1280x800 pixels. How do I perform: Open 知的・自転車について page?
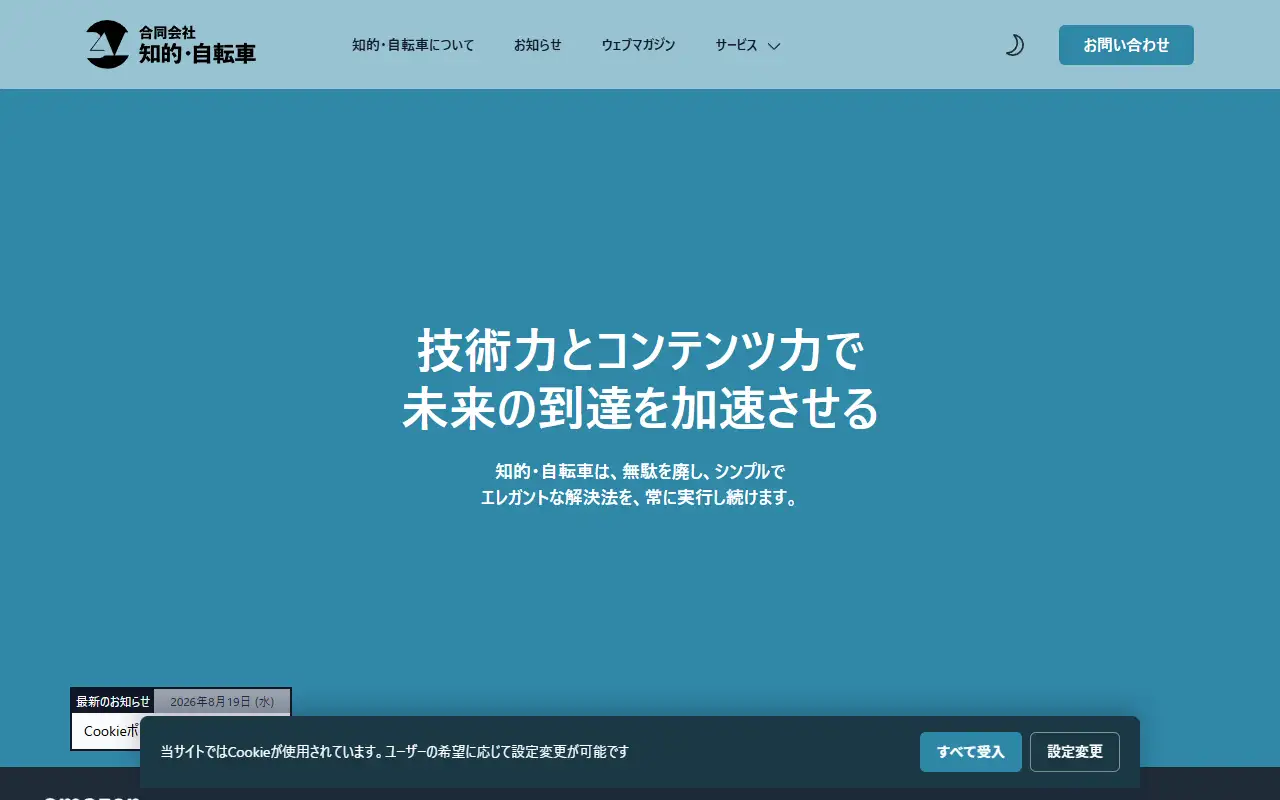point(413,45)
